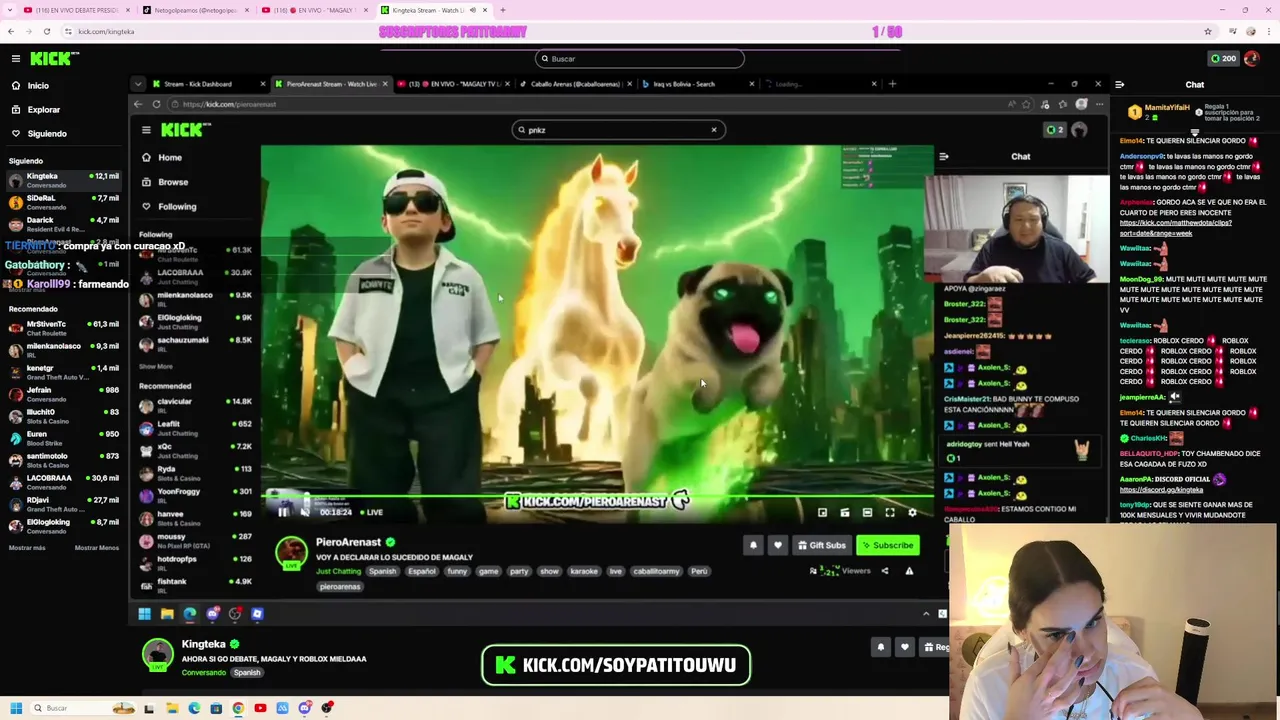Screen dimensions: 1280x720
Task: Open Windows Start menu on taskbar
Action: tap(15, 708)
